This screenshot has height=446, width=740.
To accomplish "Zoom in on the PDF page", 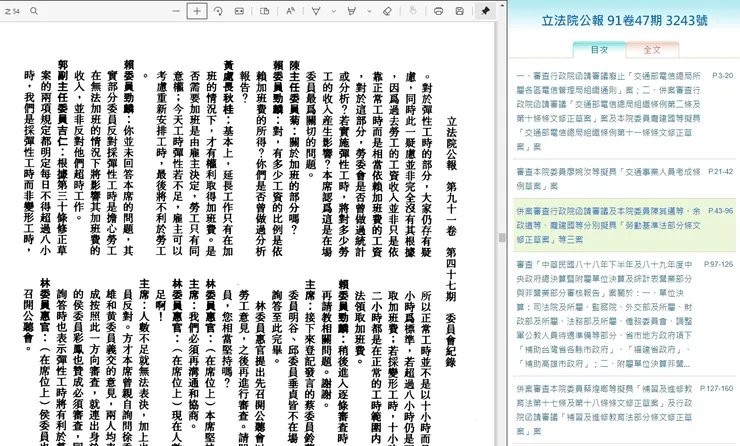I will point(197,11).
